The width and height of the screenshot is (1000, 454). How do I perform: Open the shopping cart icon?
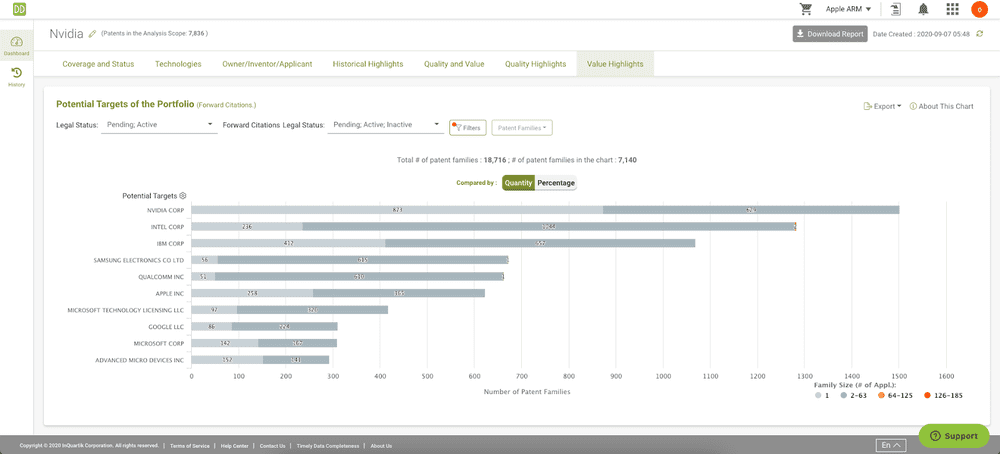806,9
